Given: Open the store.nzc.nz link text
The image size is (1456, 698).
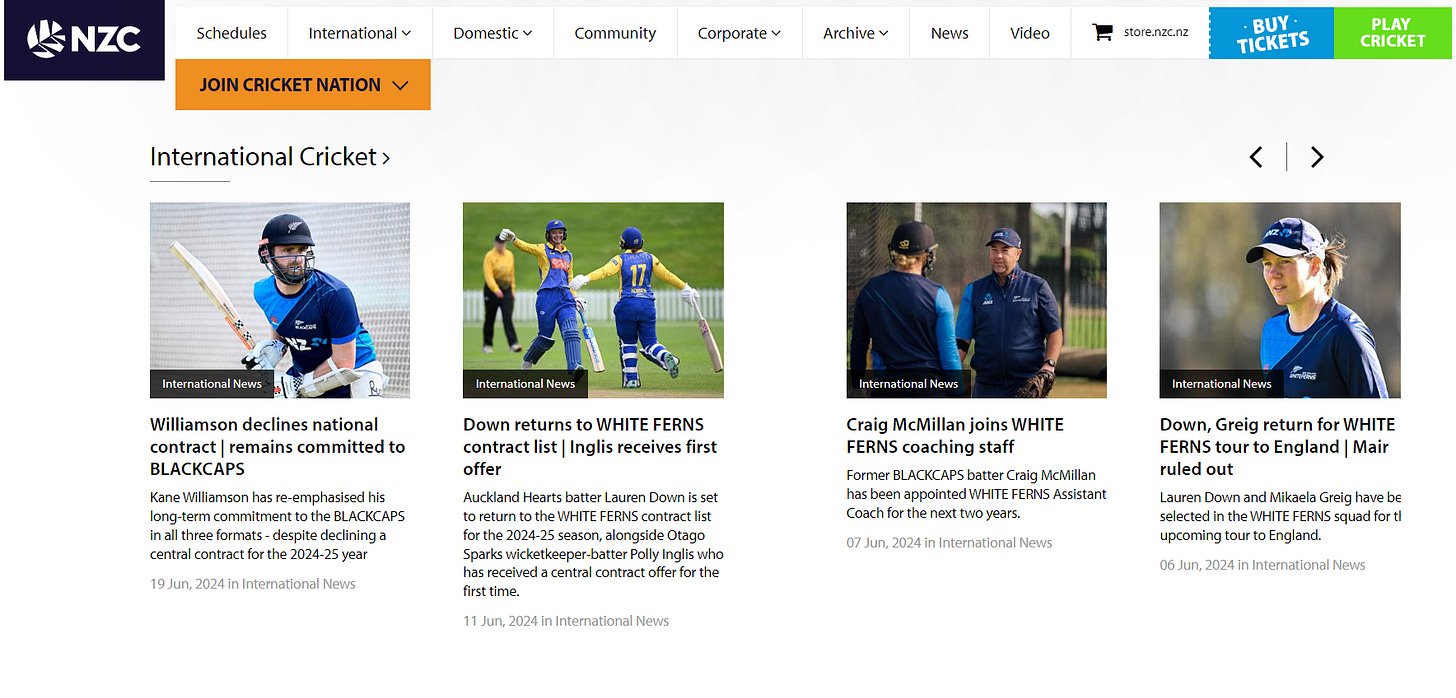Looking at the screenshot, I should pyautogui.click(x=1156, y=32).
